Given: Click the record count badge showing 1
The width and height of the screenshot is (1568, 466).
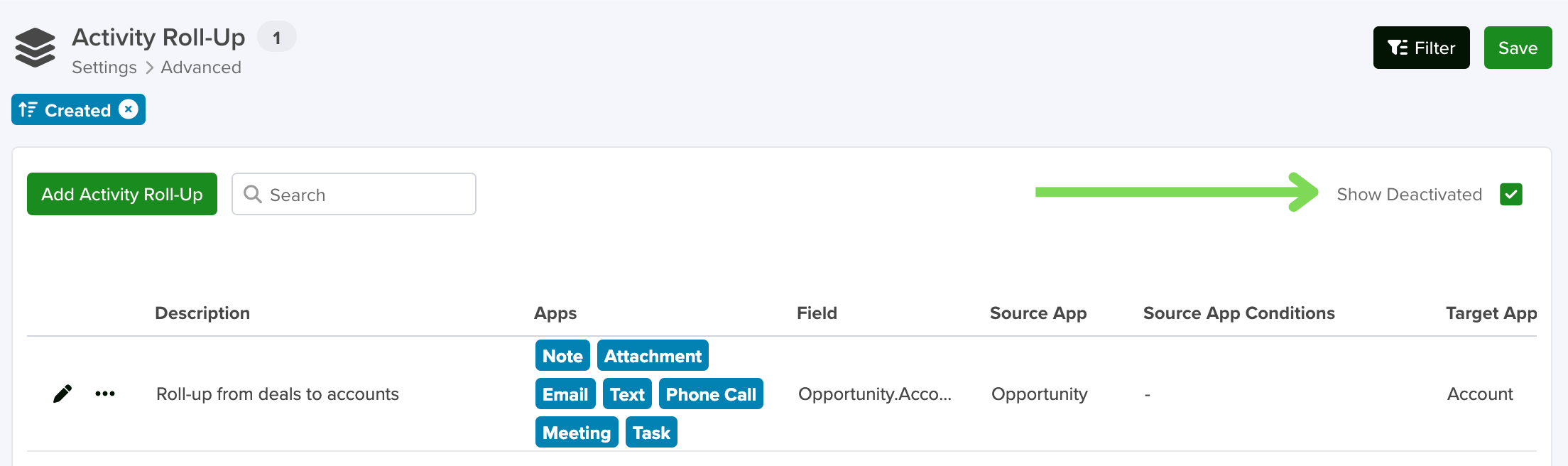Looking at the screenshot, I should [277, 37].
